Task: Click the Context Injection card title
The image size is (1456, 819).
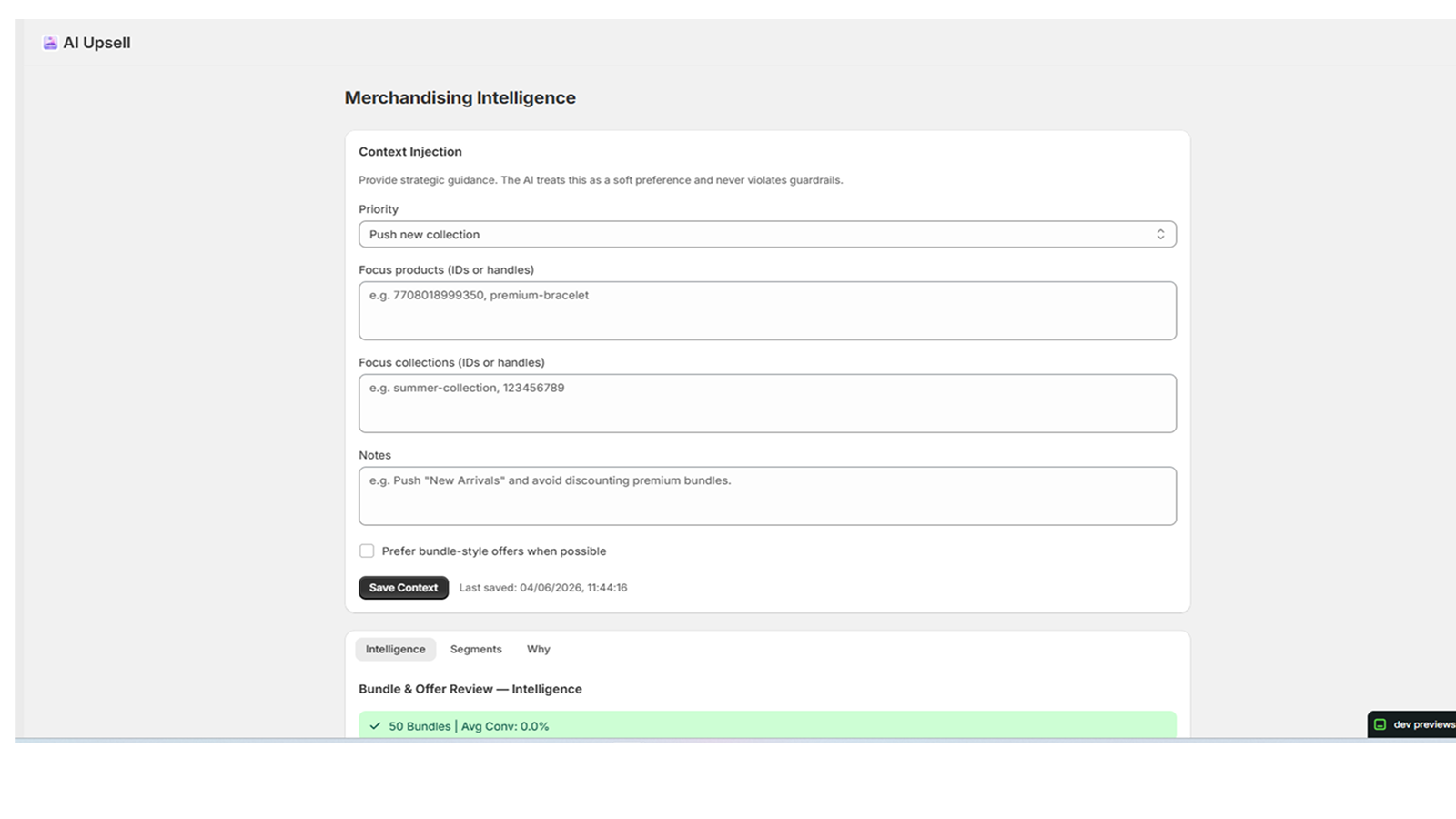Action: pyautogui.click(x=409, y=152)
